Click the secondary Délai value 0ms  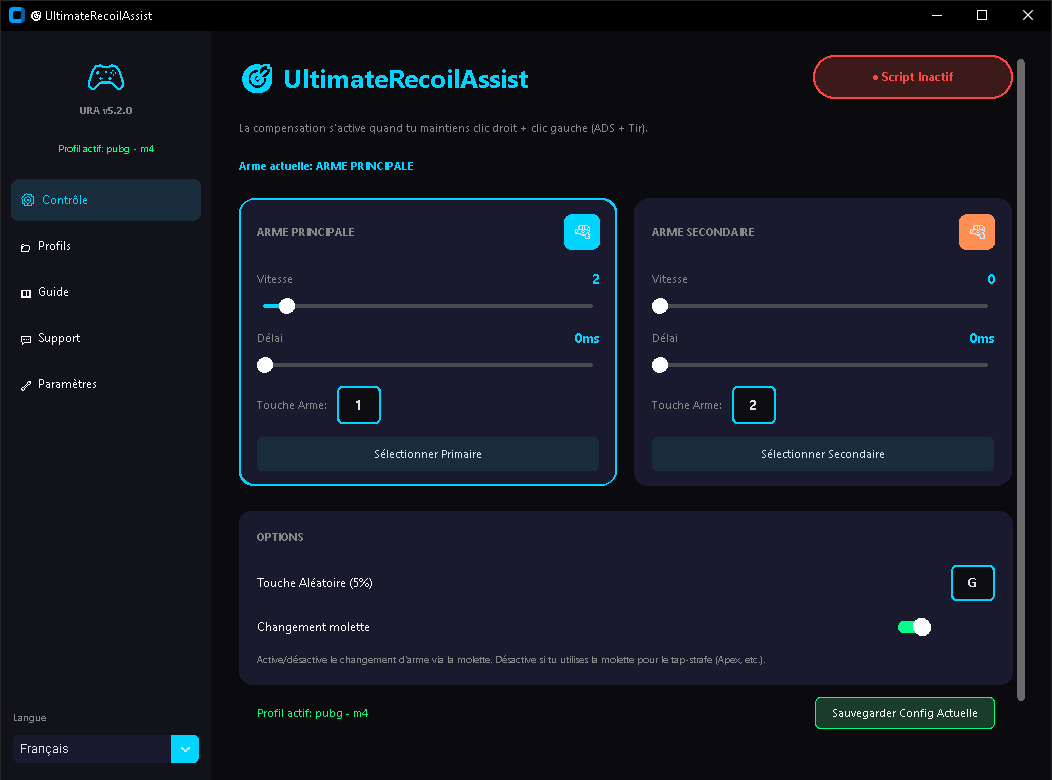[x=982, y=339]
